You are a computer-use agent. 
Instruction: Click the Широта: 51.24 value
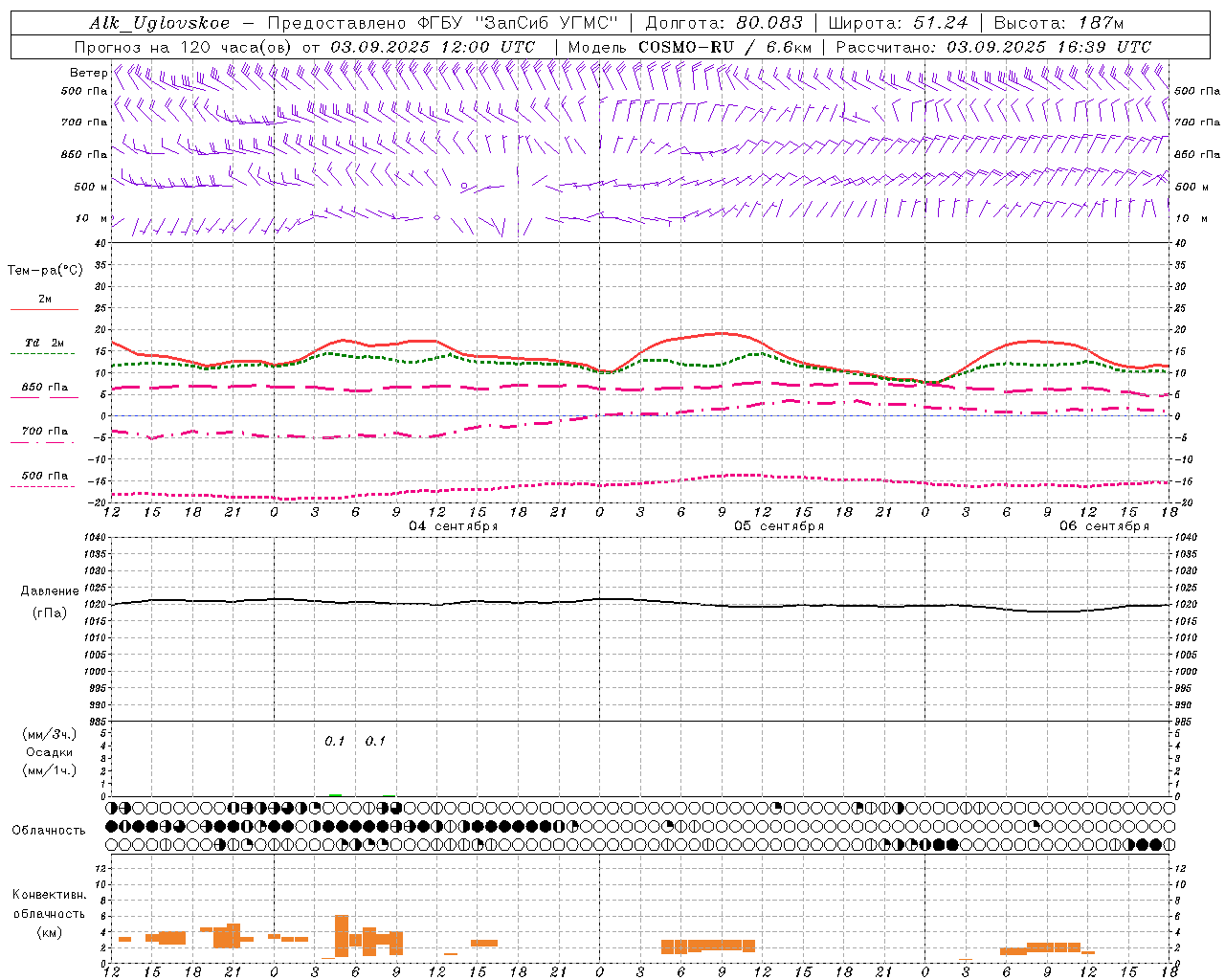click(x=898, y=23)
